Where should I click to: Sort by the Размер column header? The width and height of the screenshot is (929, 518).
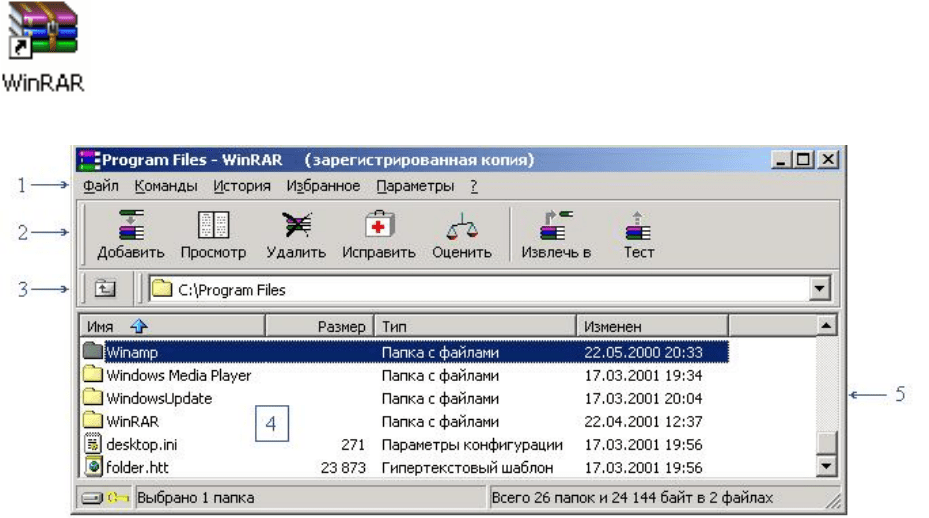pos(319,326)
